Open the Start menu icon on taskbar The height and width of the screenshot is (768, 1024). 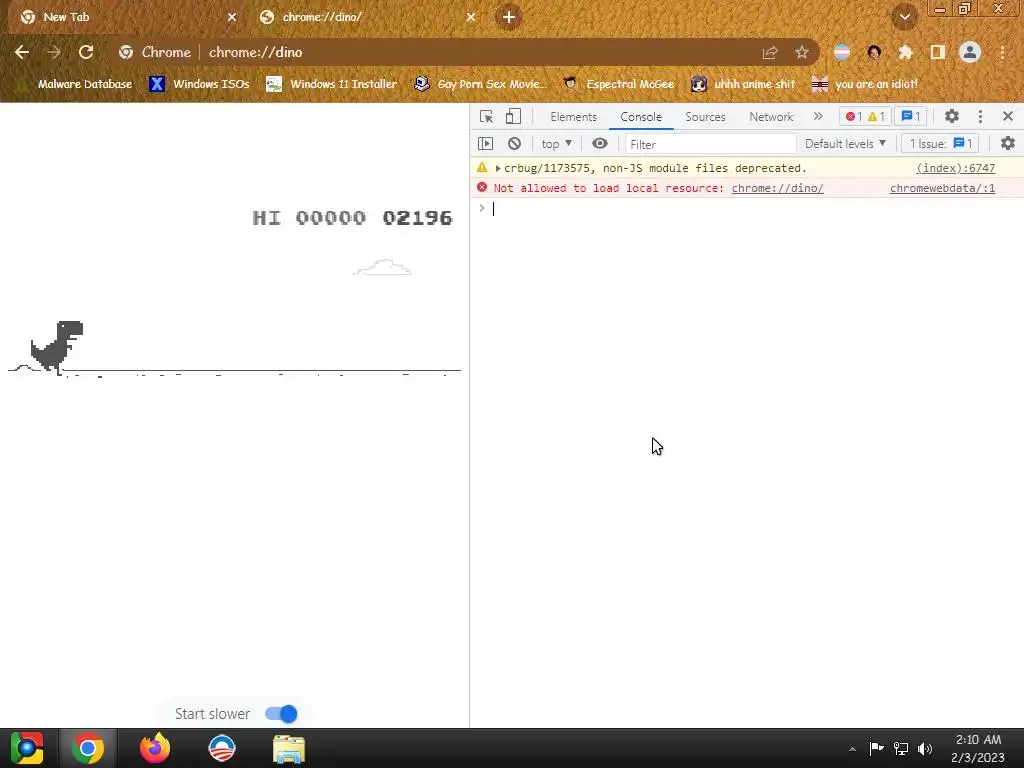[27, 748]
